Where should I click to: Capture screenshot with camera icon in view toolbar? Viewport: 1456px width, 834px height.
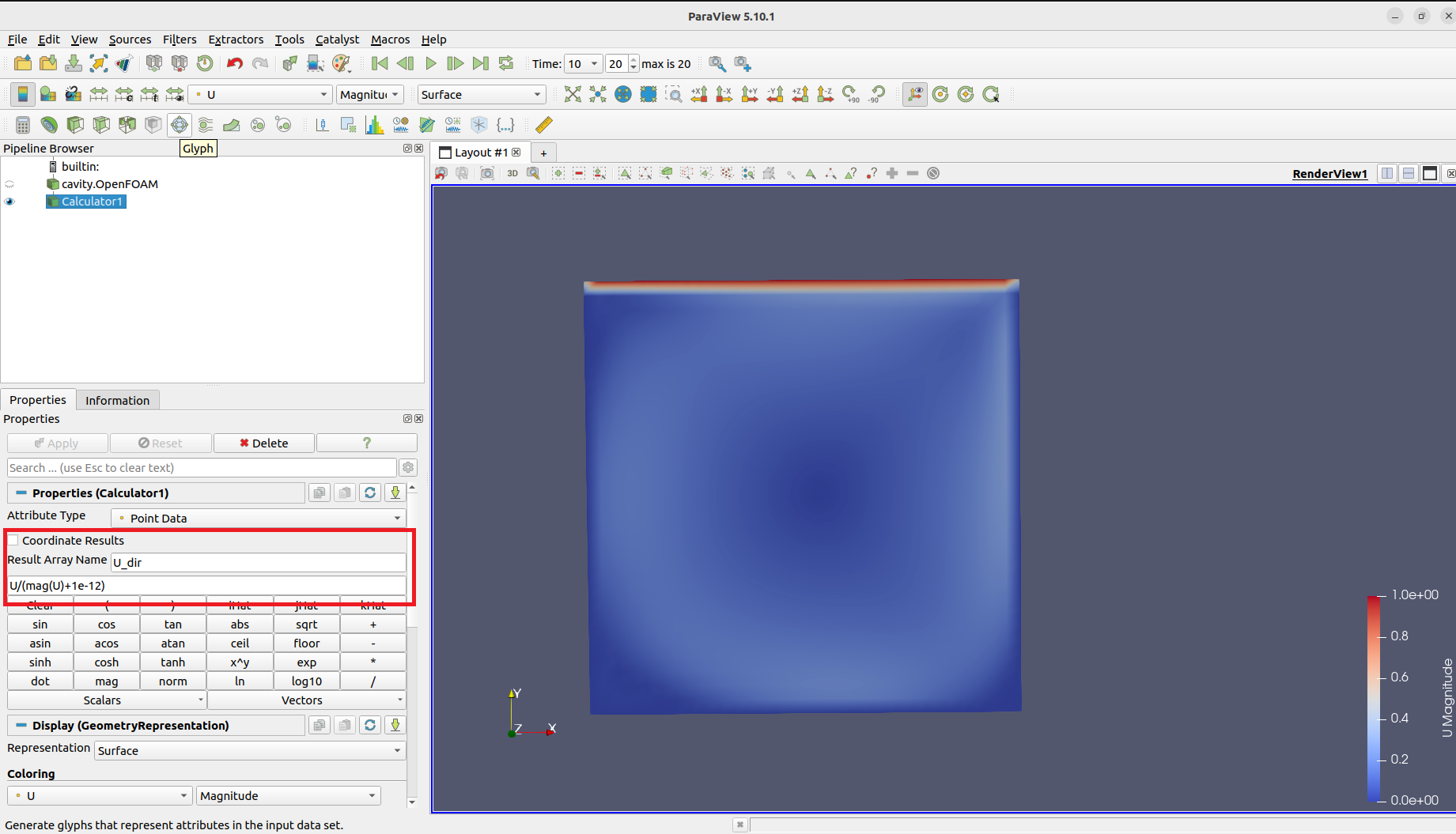[x=487, y=174]
